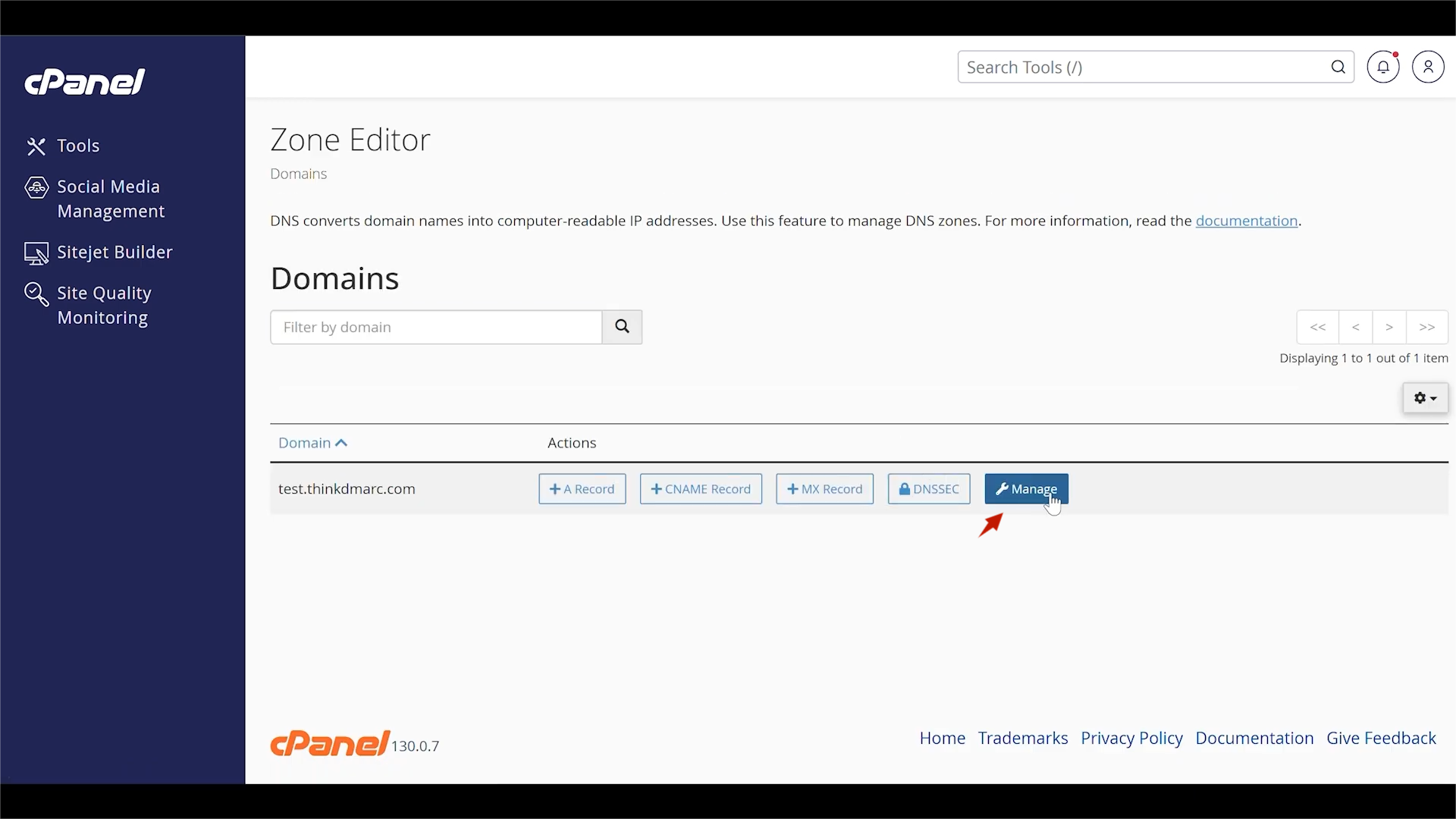Select Domains in the breadcrumb
Viewport: 1456px width, 819px height.
coord(298,174)
